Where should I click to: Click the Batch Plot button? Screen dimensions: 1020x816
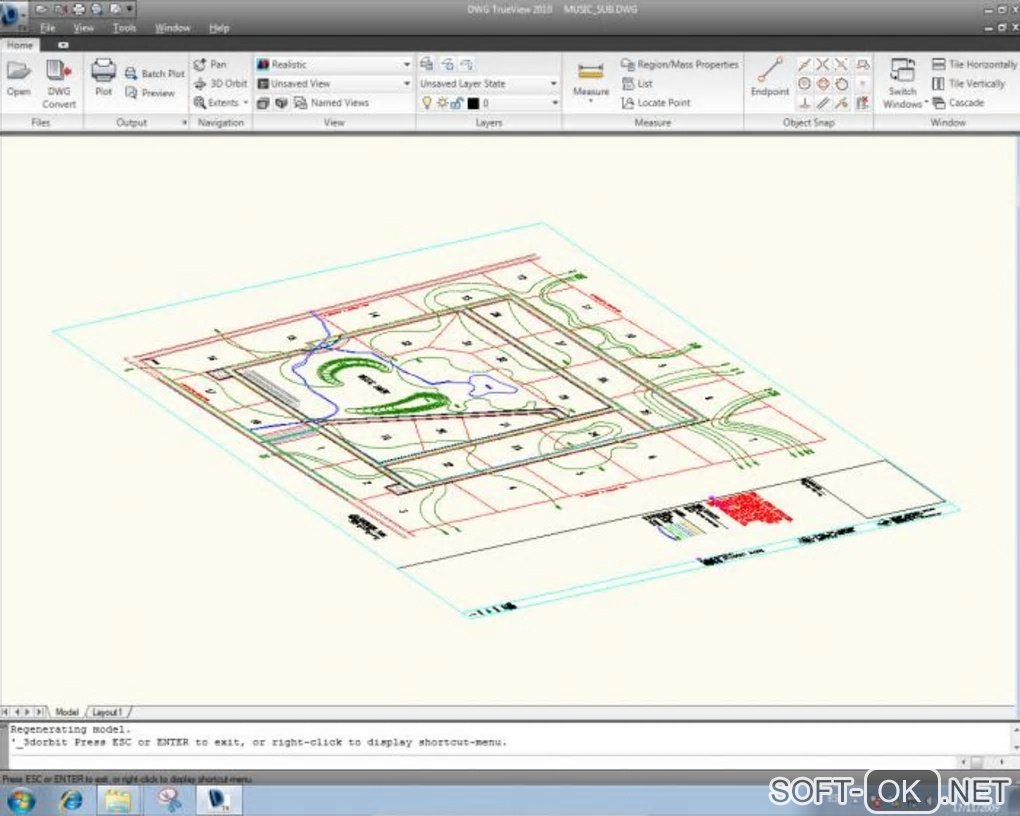[x=155, y=73]
